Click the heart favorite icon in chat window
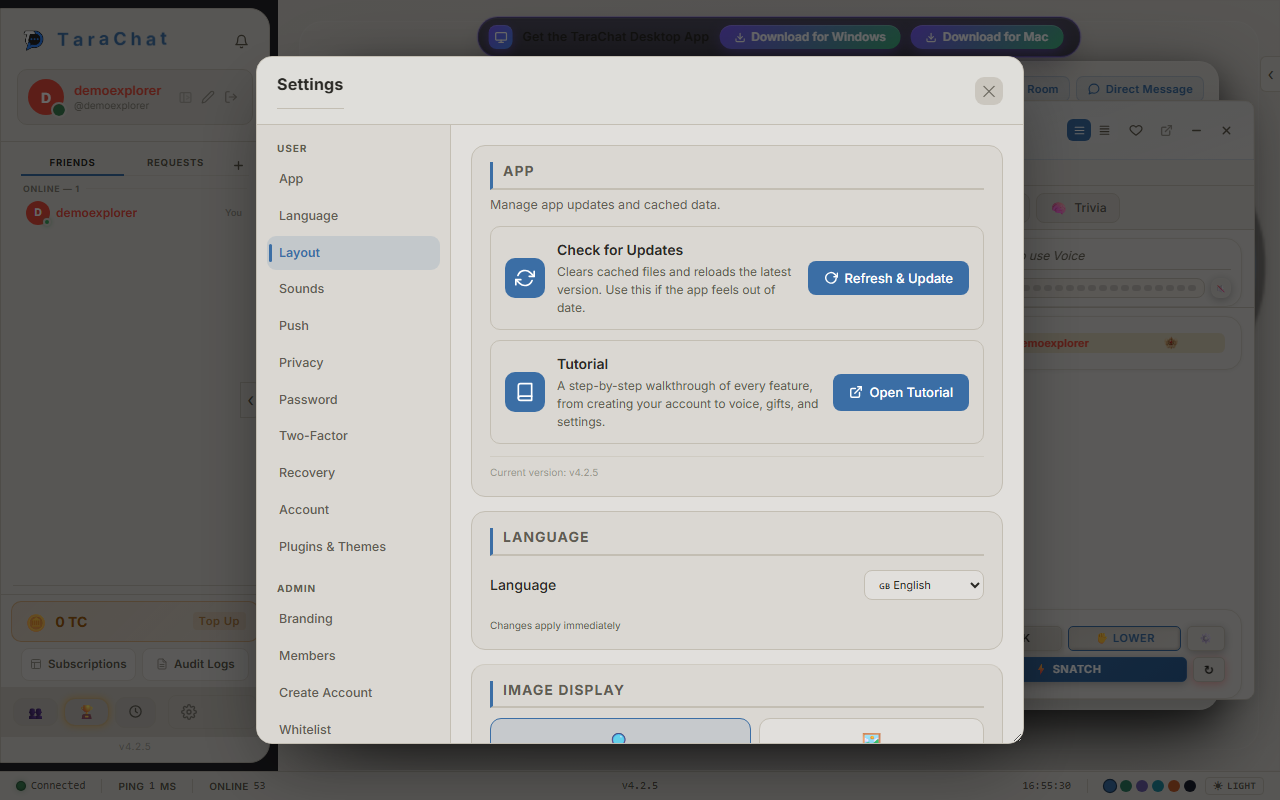Screen dimensions: 1280x800 pos(1136,130)
